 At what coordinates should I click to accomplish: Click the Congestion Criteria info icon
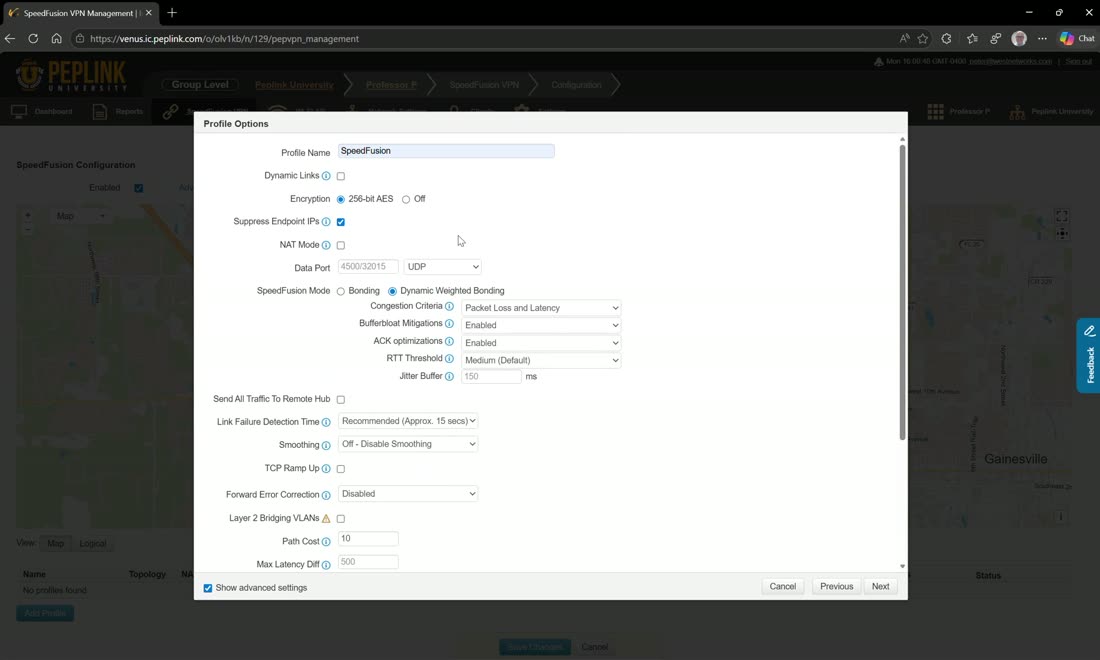pos(449,307)
